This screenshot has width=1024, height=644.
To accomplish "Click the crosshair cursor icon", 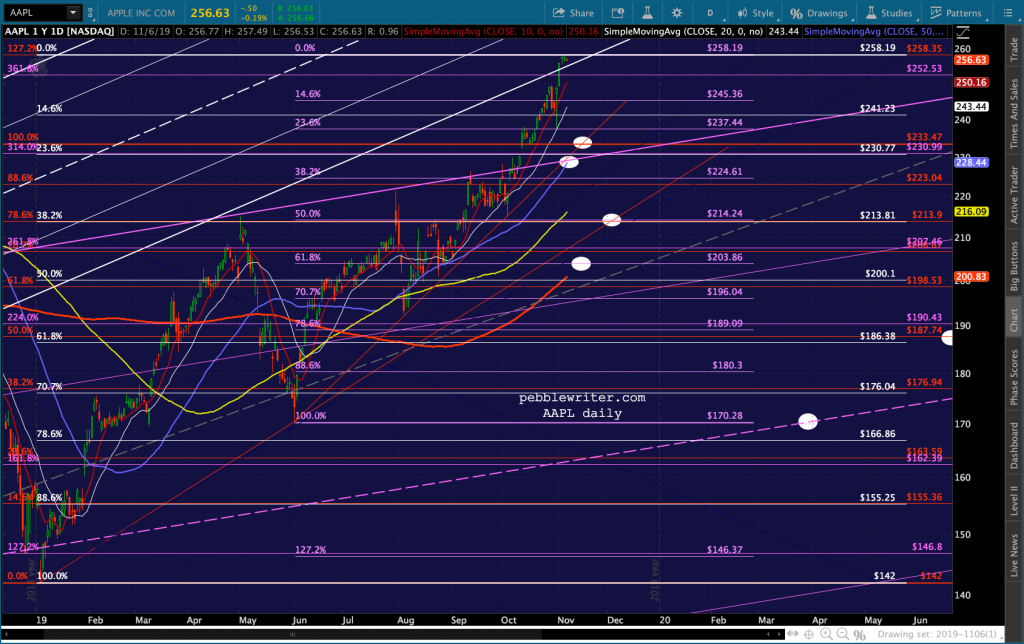I will click(809, 634).
